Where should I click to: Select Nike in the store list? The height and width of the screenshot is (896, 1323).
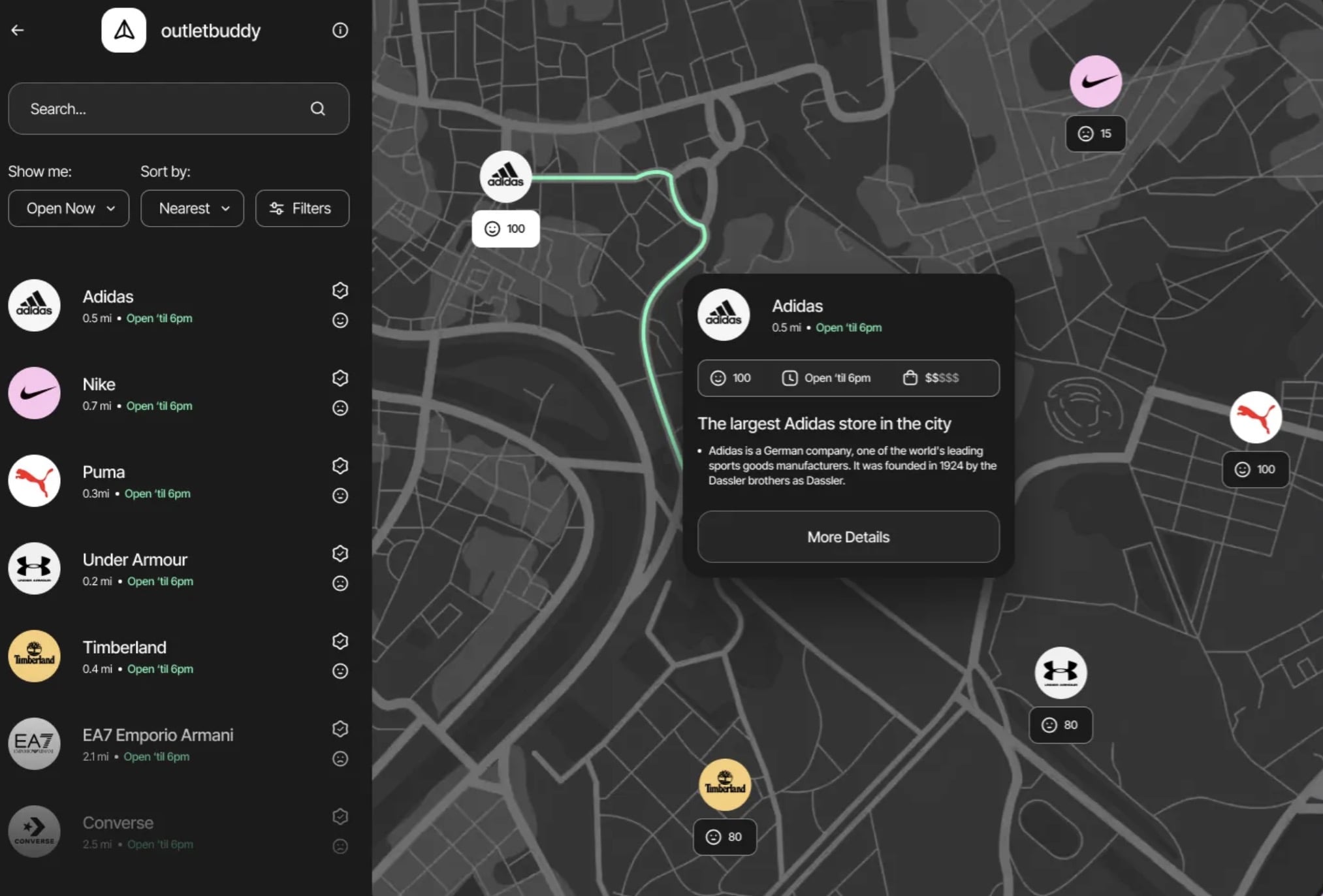coord(178,393)
